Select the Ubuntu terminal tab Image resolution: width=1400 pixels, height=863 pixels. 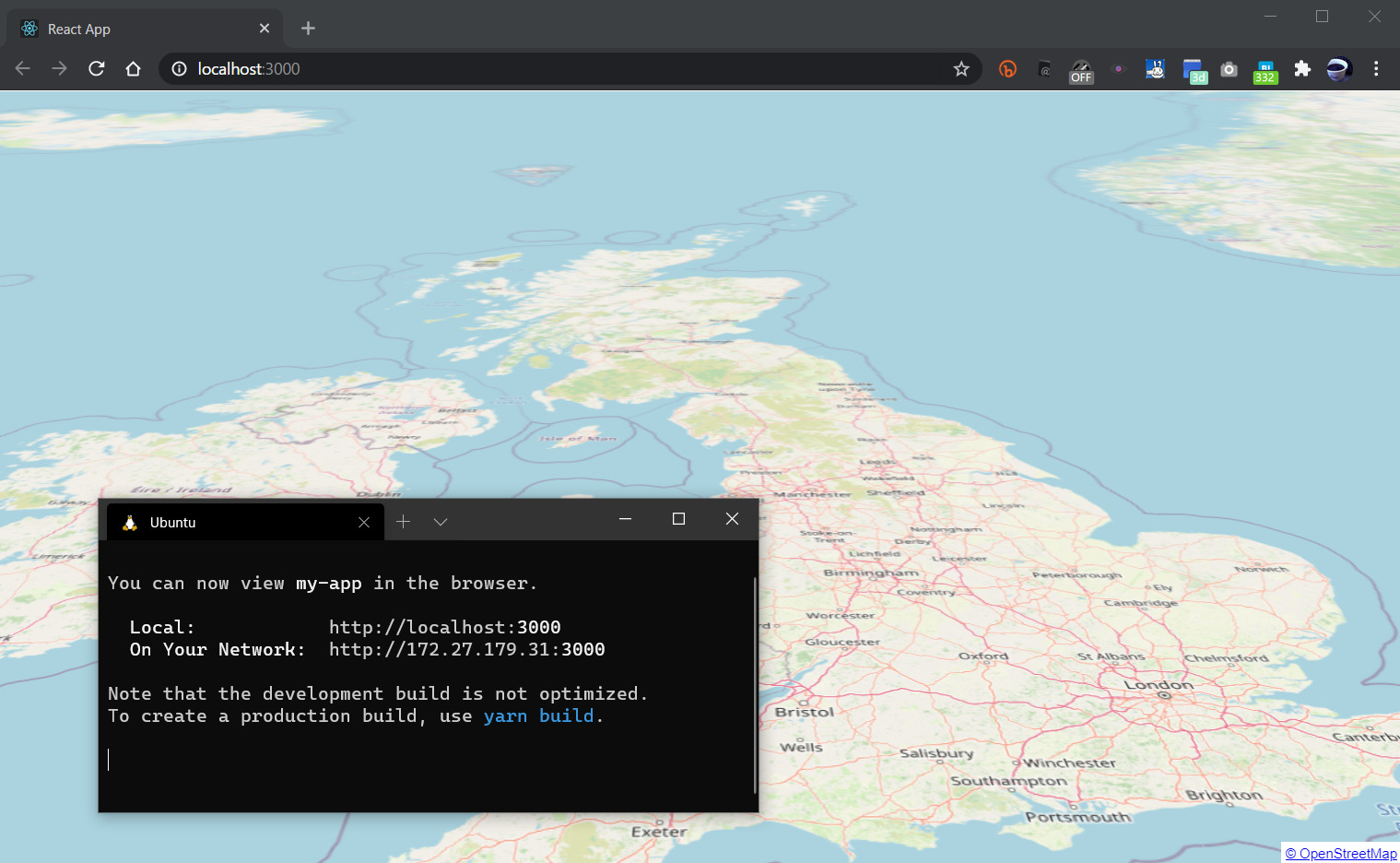coord(230,522)
